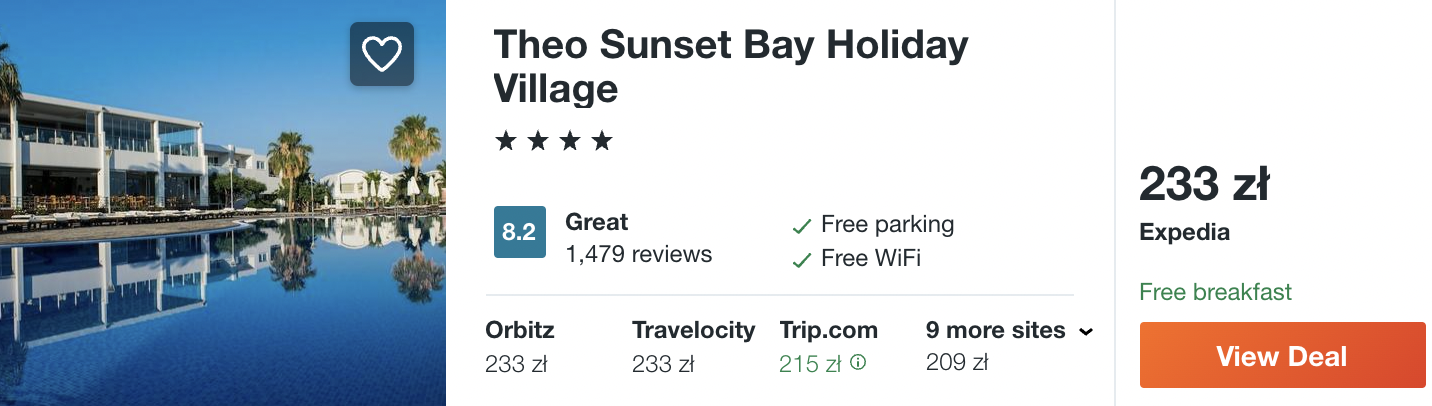The width and height of the screenshot is (1432, 406).
Task: Open Theo Sunset Bay Holiday Village title
Action: click(731, 66)
